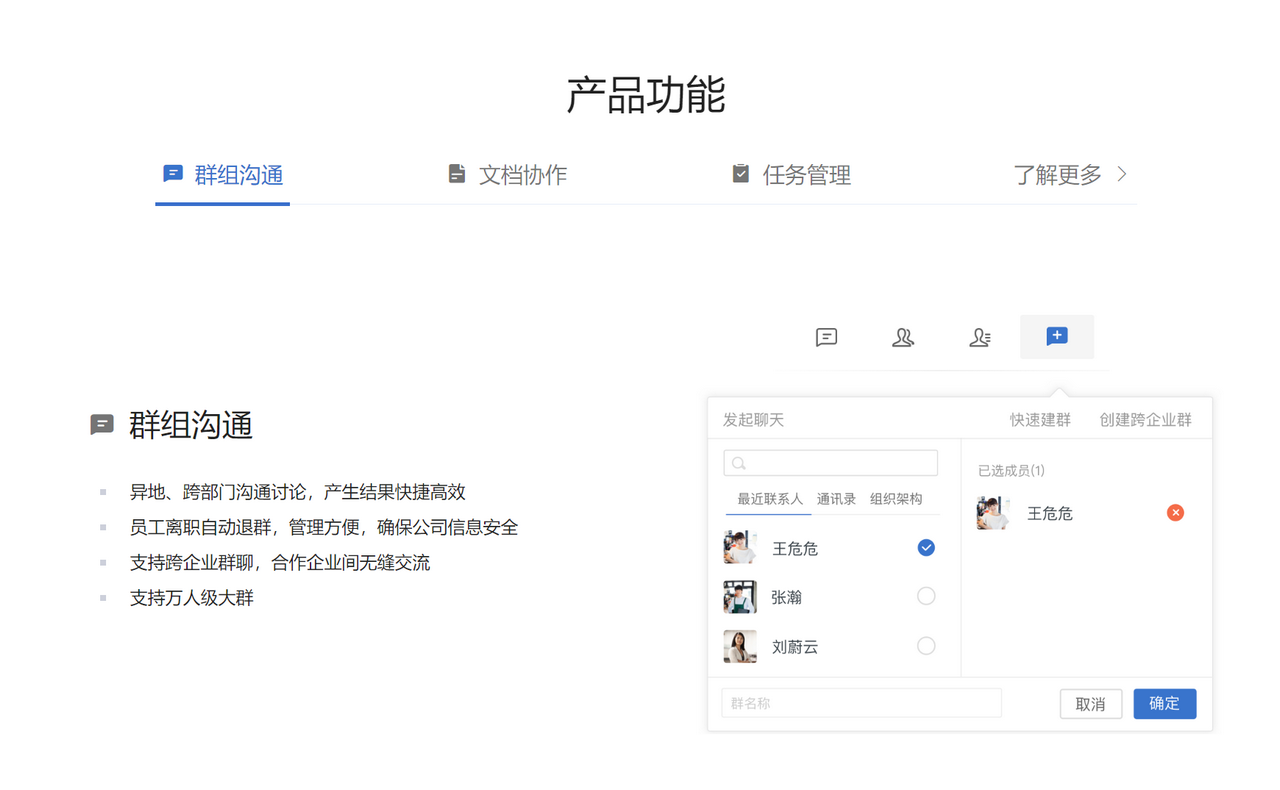Click the 文档协作 document icon
This screenshot has height=790, width=1280.
coord(457,174)
